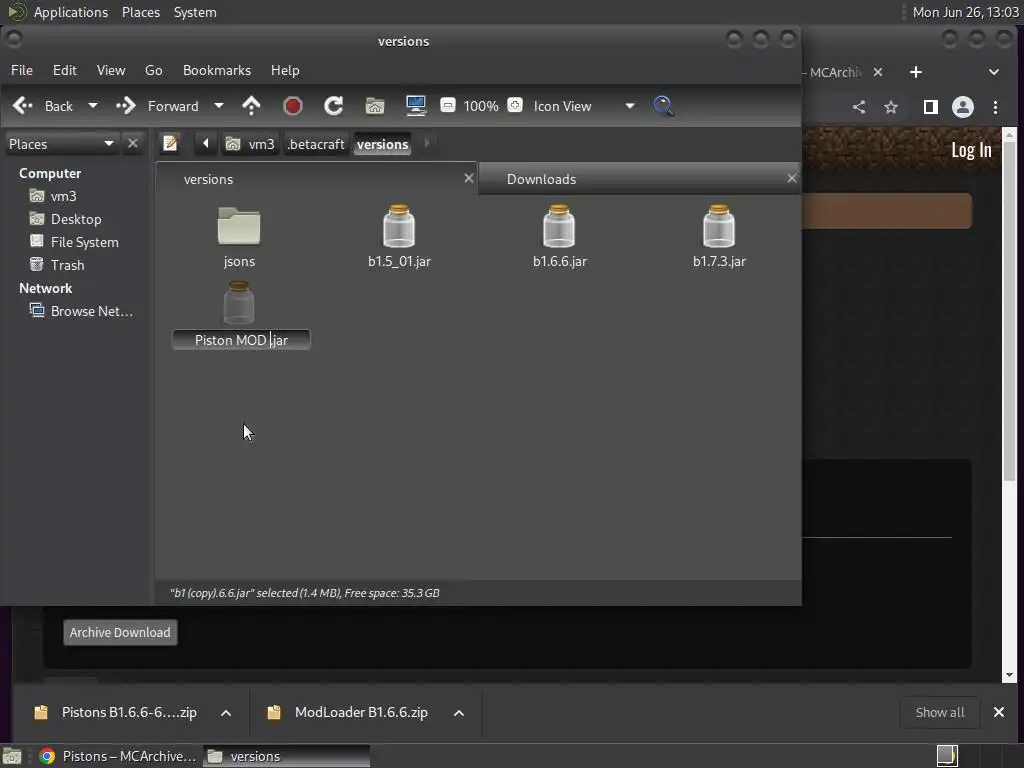This screenshot has height=768, width=1024.
Task: Click Show all downloads in browser
Action: 940,712
